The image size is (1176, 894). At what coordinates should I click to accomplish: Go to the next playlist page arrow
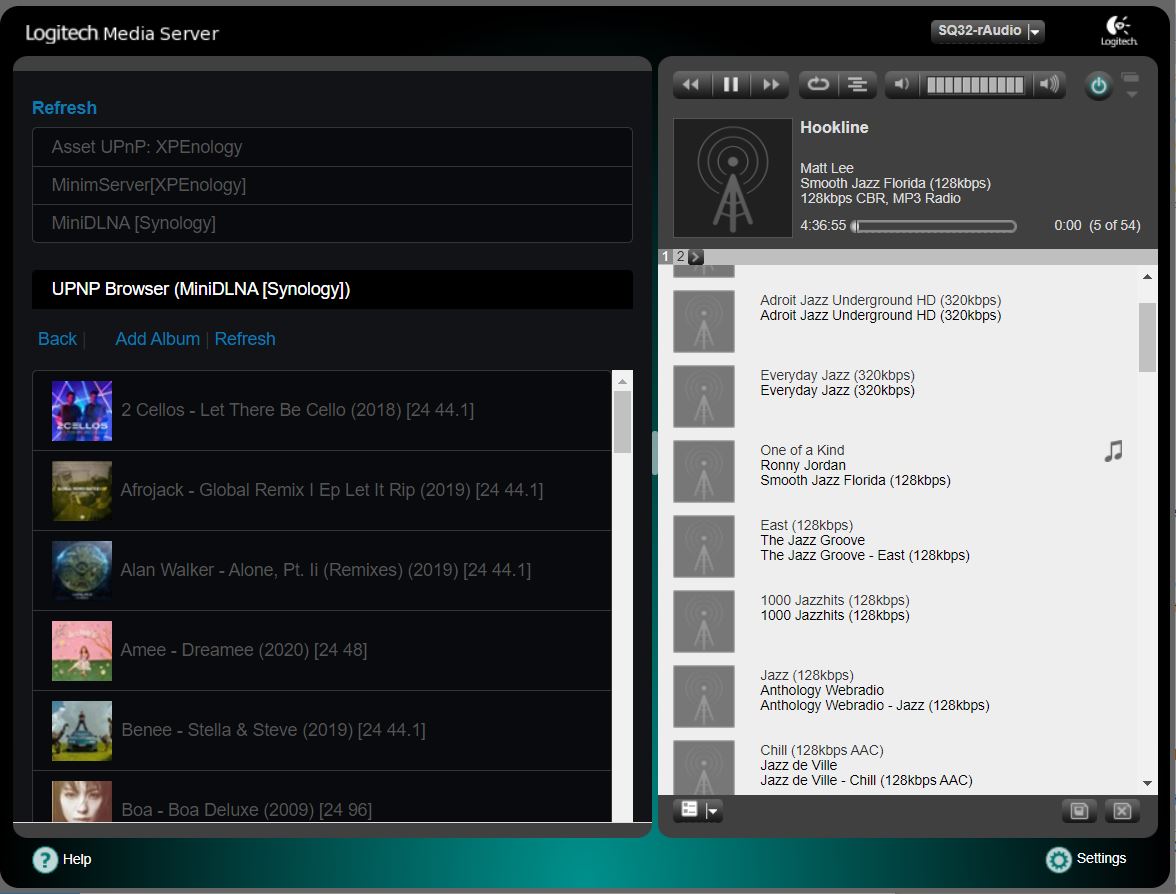tap(695, 256)
